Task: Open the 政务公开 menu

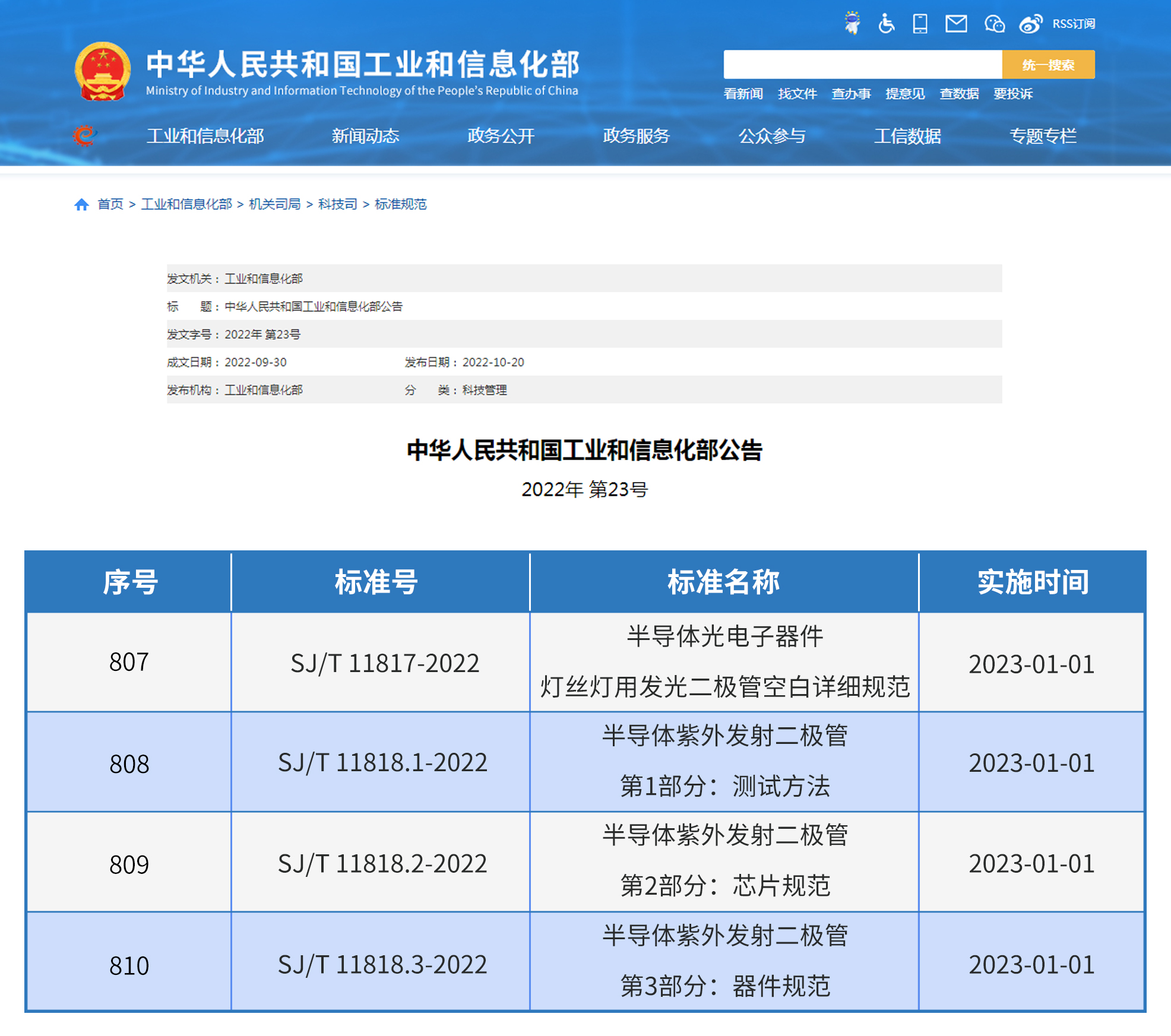Action: [501, 136]
